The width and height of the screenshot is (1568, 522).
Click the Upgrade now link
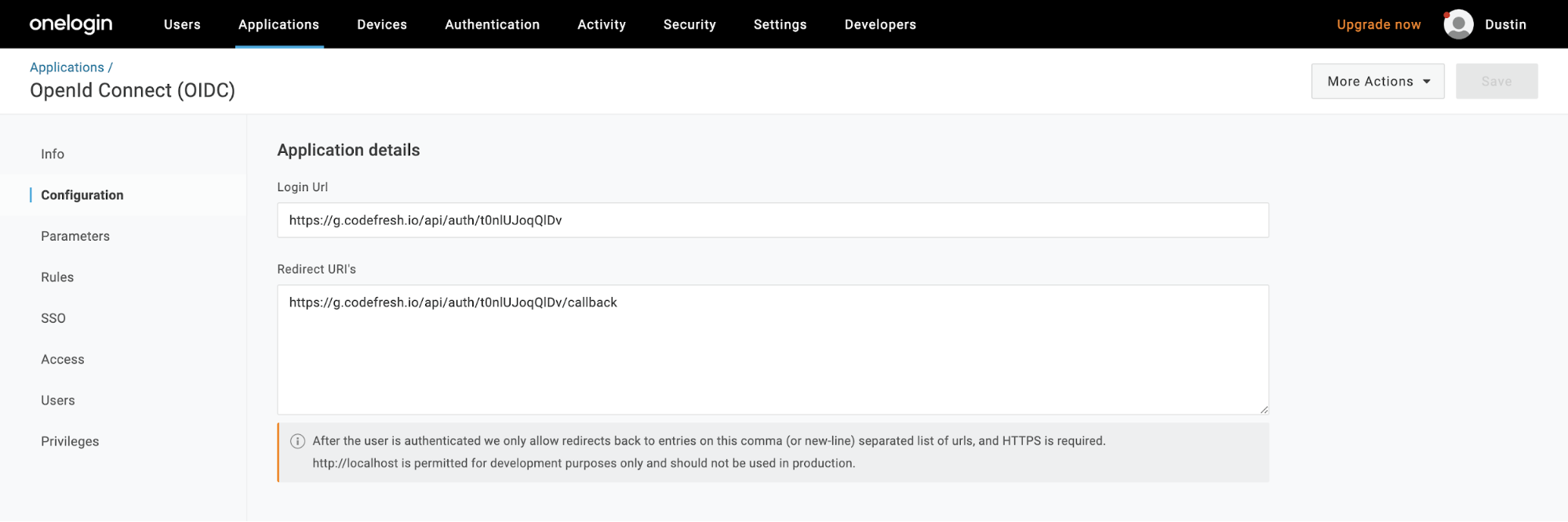pyautogui.click(x=1378, y=24)
